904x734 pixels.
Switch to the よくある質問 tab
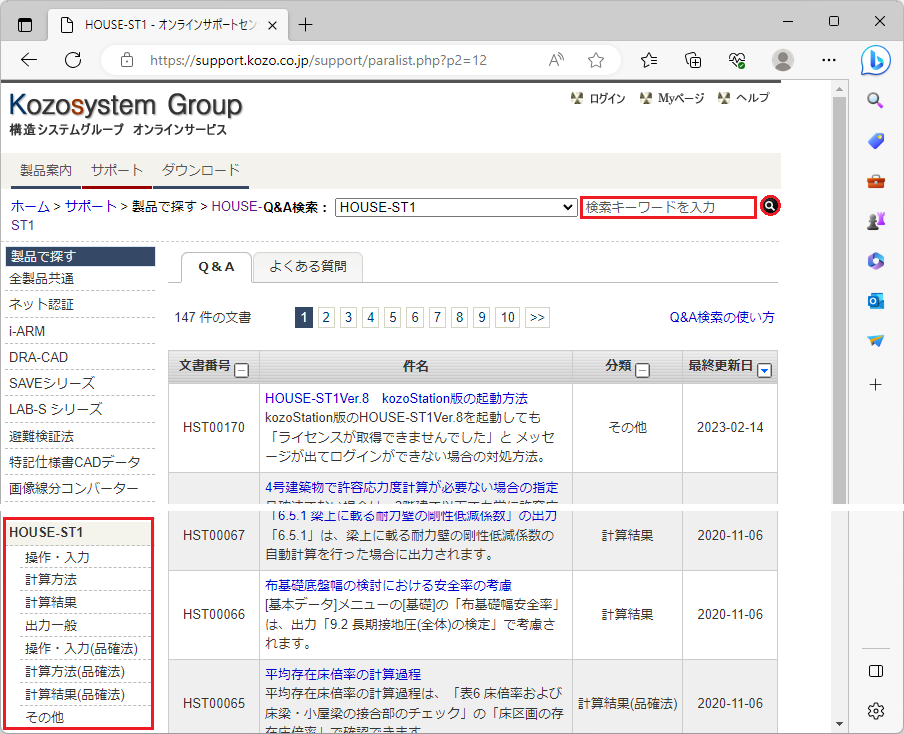tap(307, 266)
